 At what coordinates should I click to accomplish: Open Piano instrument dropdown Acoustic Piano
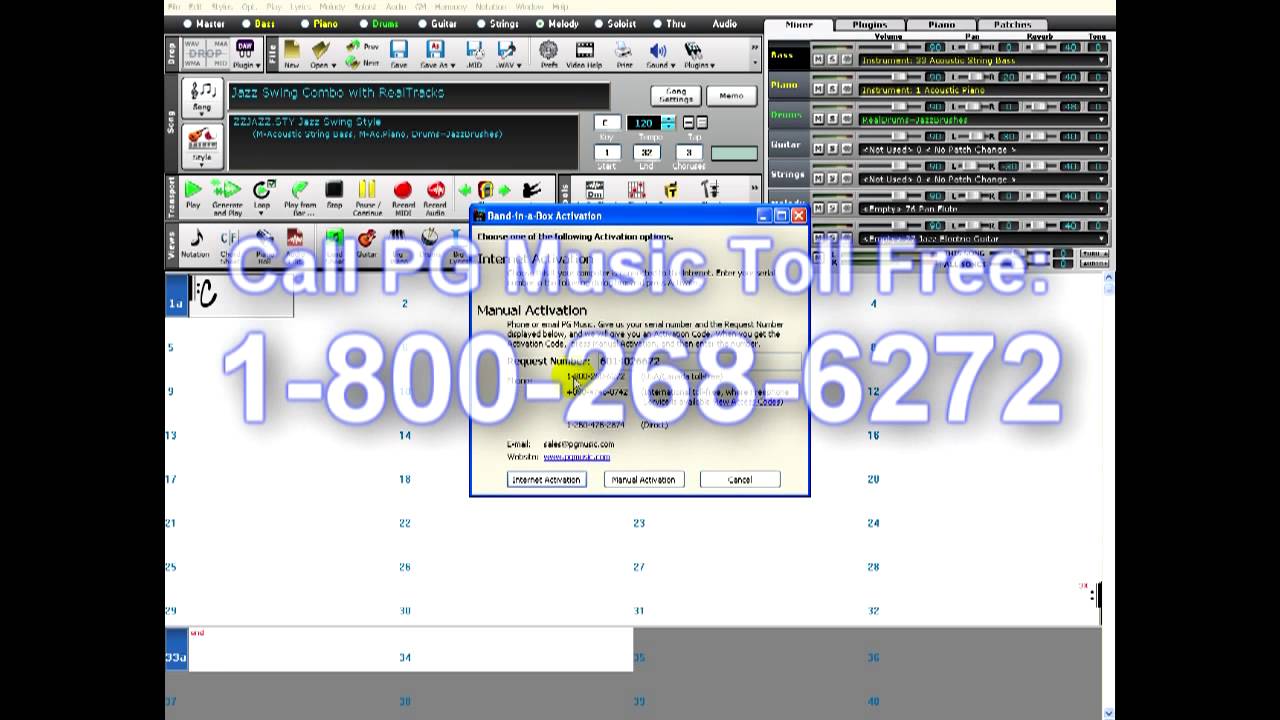coord(983,90)
